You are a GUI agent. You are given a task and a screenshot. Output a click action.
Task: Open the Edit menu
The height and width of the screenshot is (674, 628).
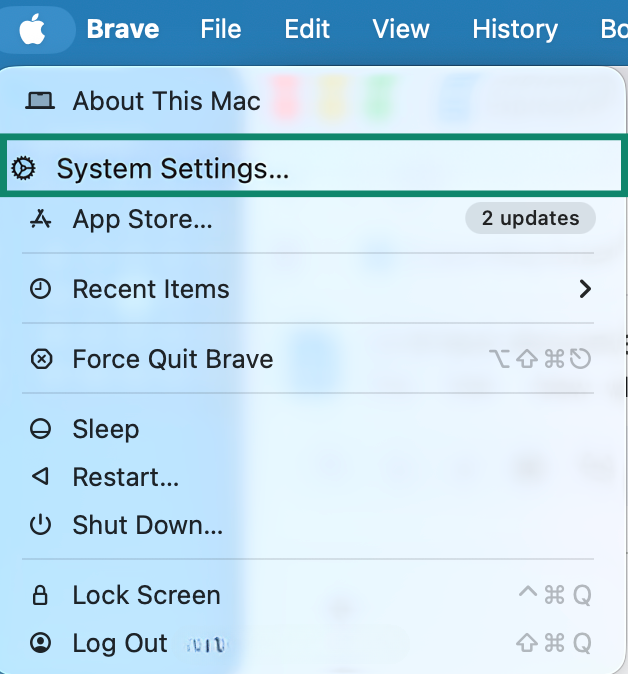point(307,28)
